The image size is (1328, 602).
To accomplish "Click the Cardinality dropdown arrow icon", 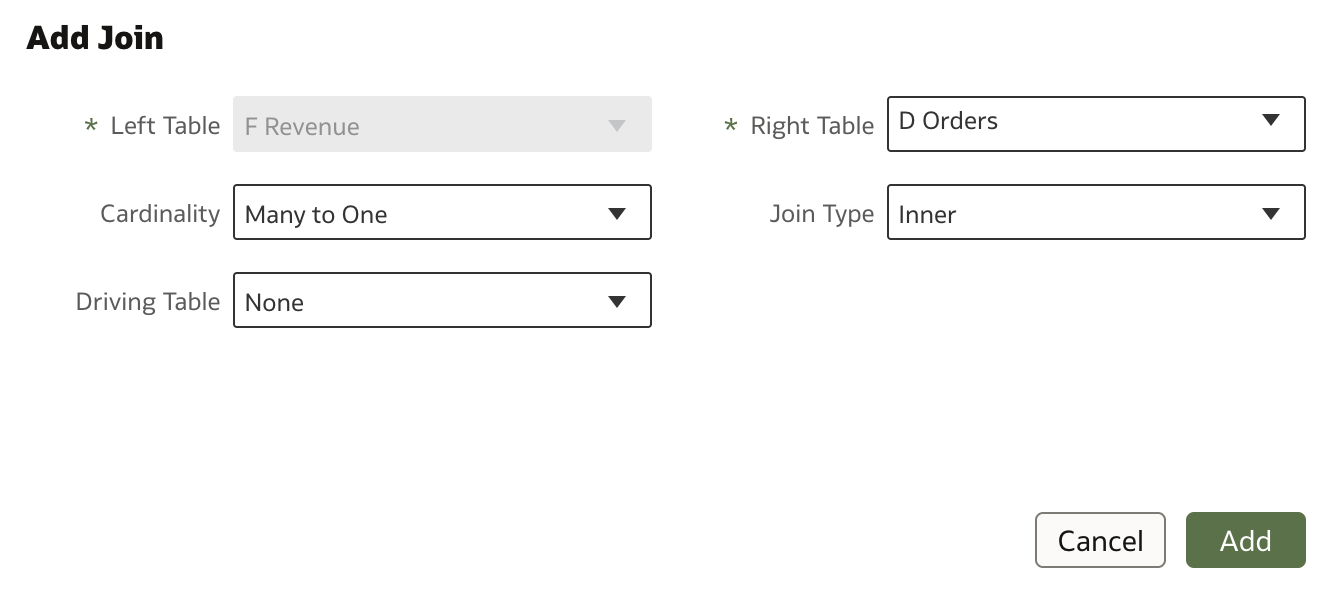I will [617, 214].
